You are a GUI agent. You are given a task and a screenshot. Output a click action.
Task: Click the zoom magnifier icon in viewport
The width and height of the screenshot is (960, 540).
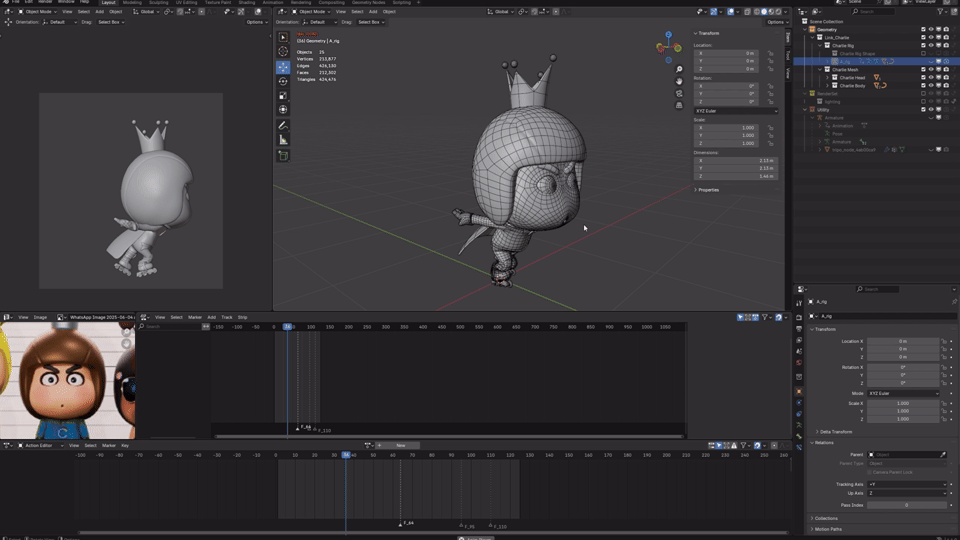coord(679,69)
